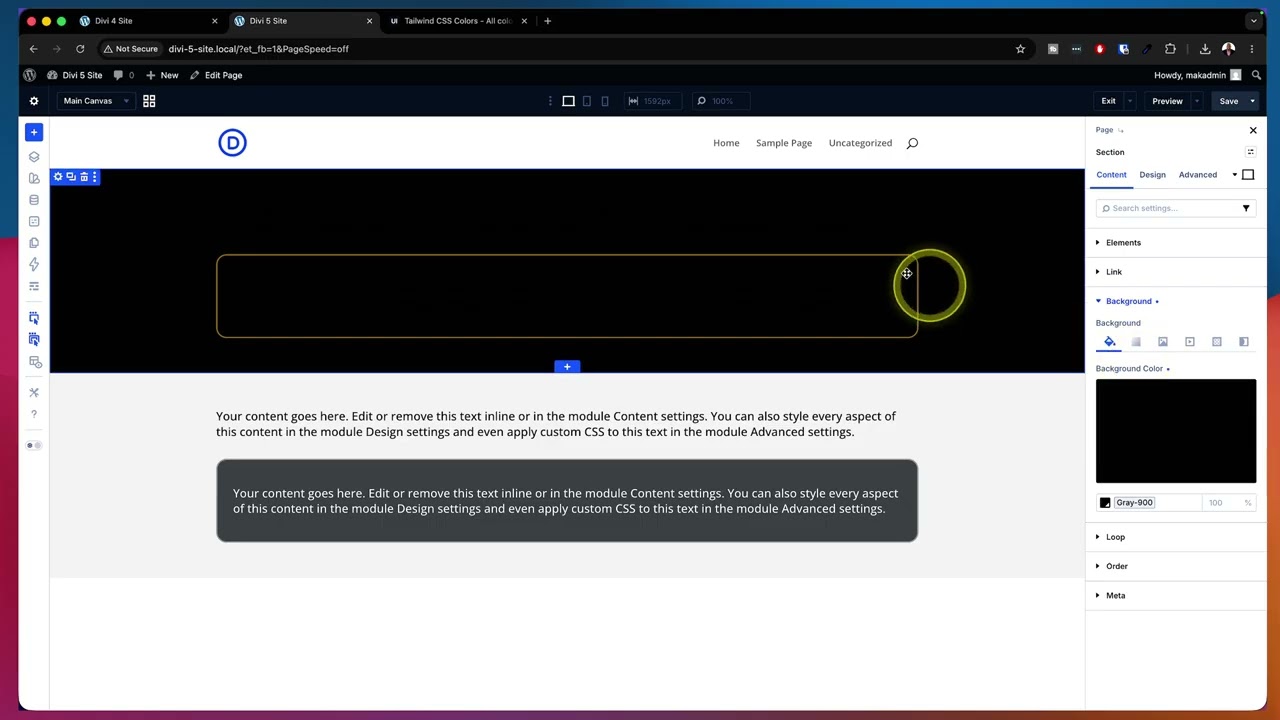The width and height of the screenshot is (1280, 720).
Task: Close the Section settings panel
Action: coord(1253,130)
